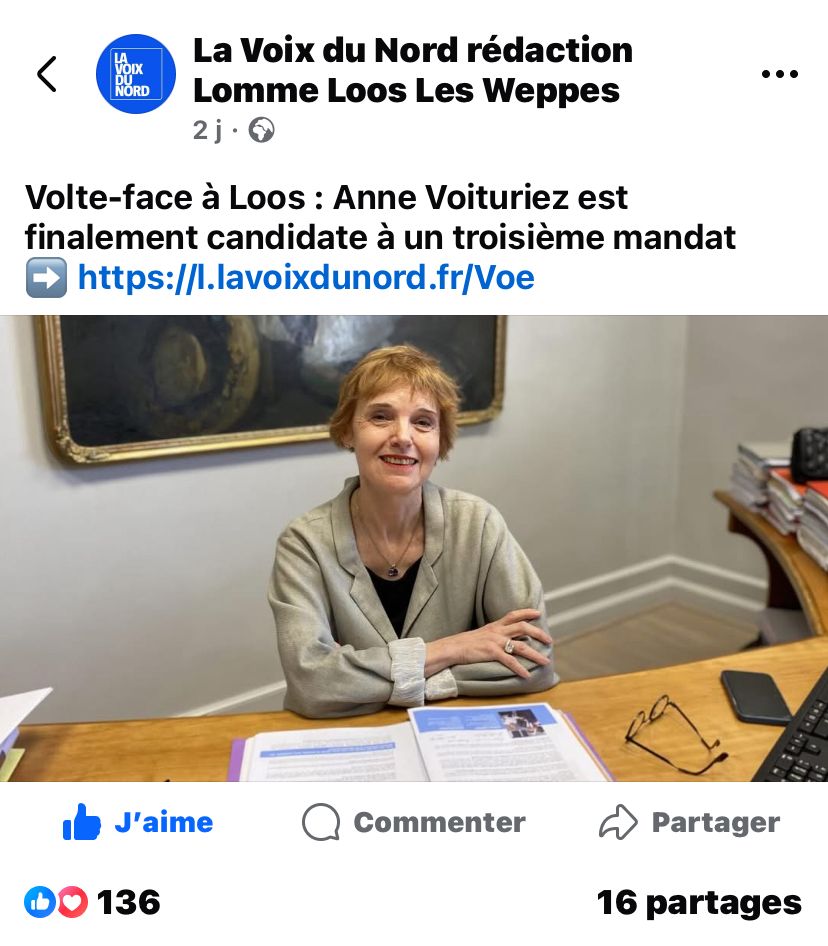The width and height of the screenshot is (828, 946).
Task: Open the red heart reaction icon
Action: coord(72,903)
